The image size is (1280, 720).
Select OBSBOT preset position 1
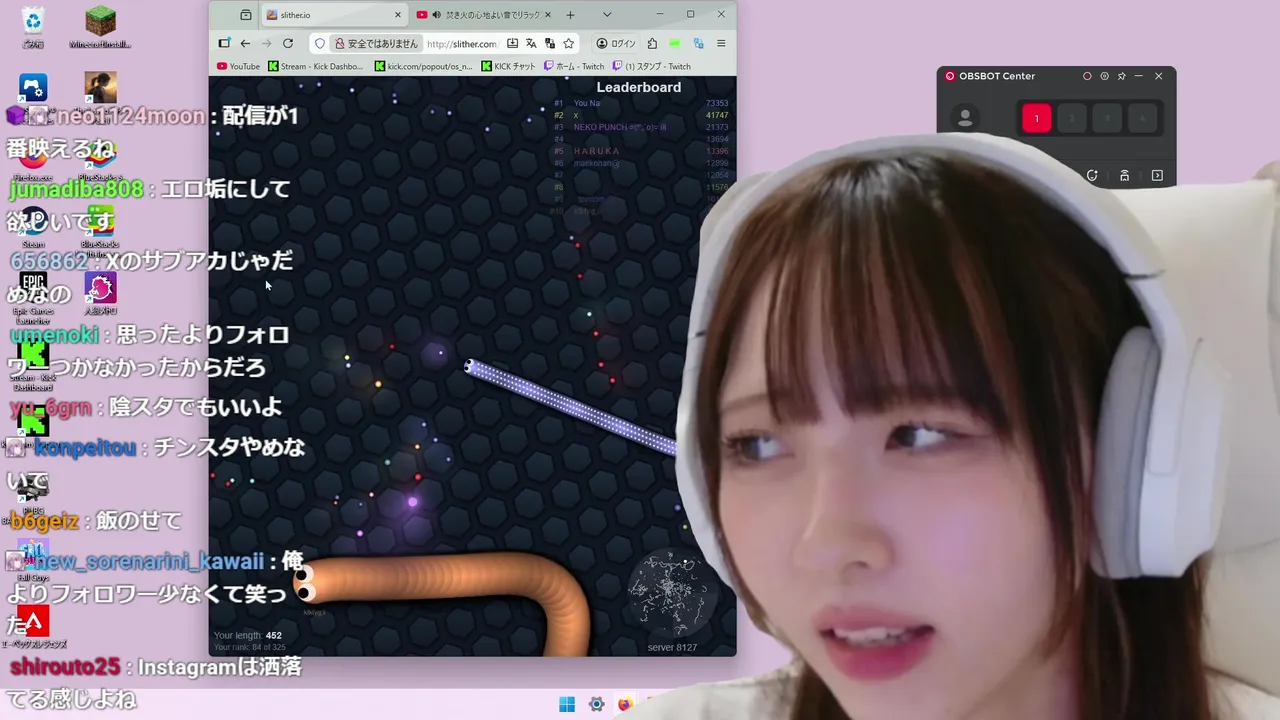point(1036,118)
